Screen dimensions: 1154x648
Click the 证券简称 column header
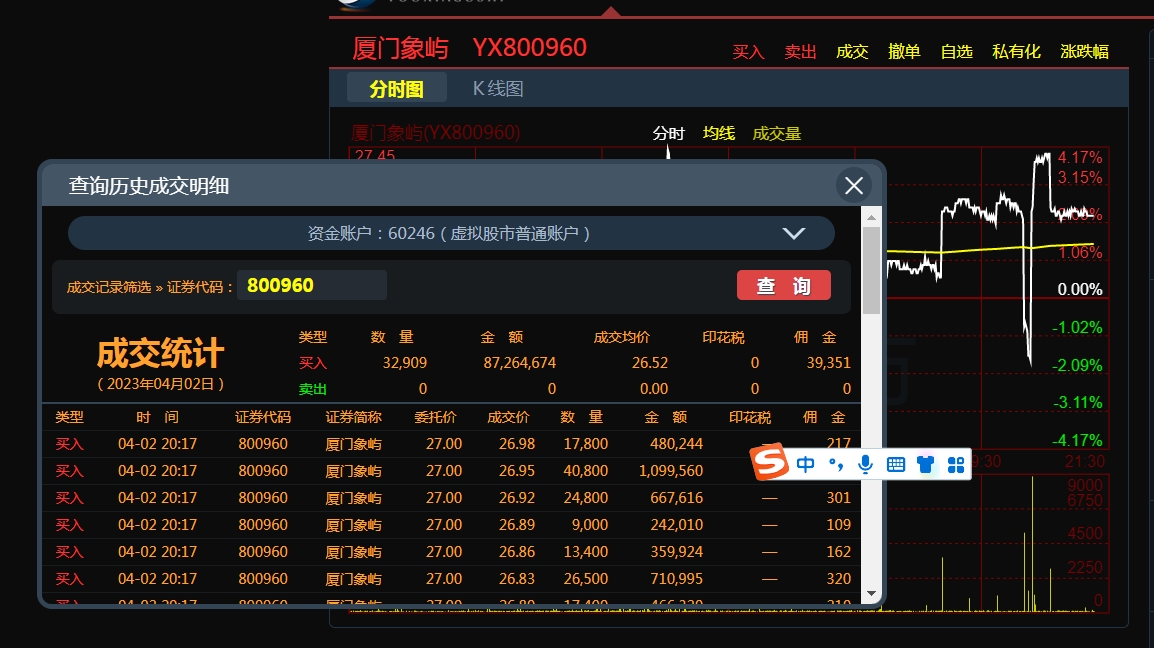pos(353,418)
